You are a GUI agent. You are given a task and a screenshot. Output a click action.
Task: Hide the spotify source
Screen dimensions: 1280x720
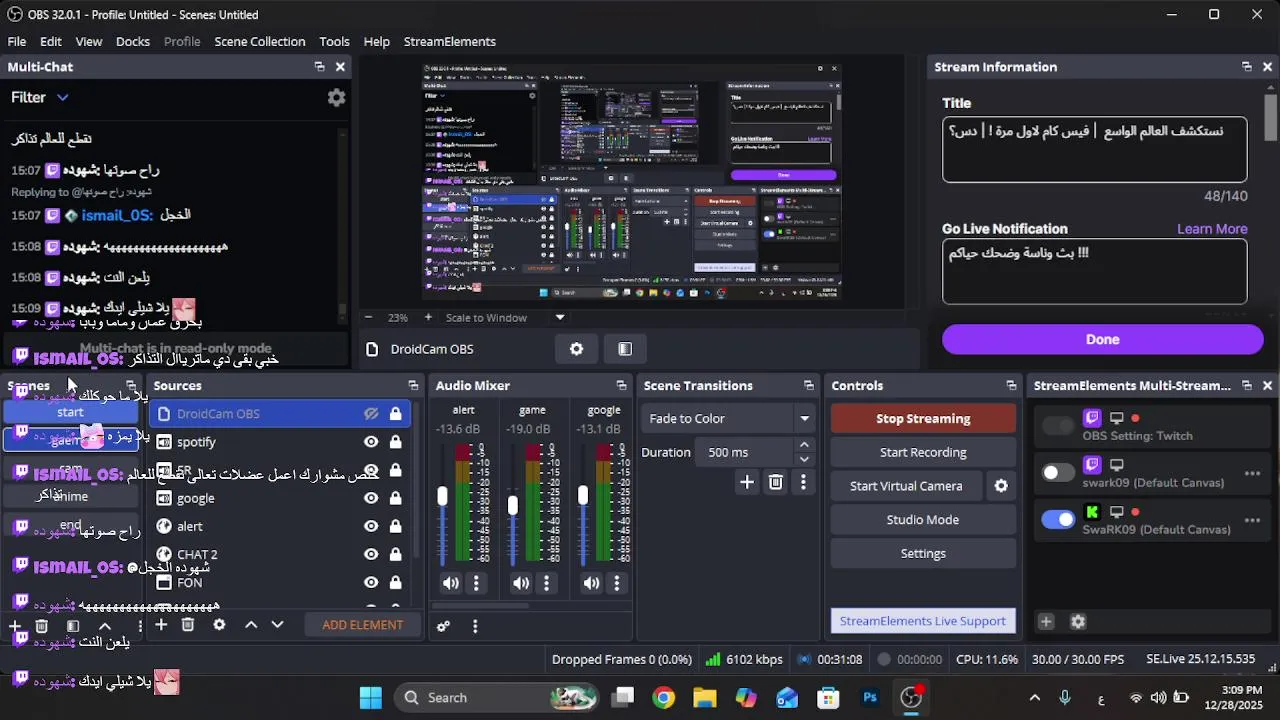(371, 442)
